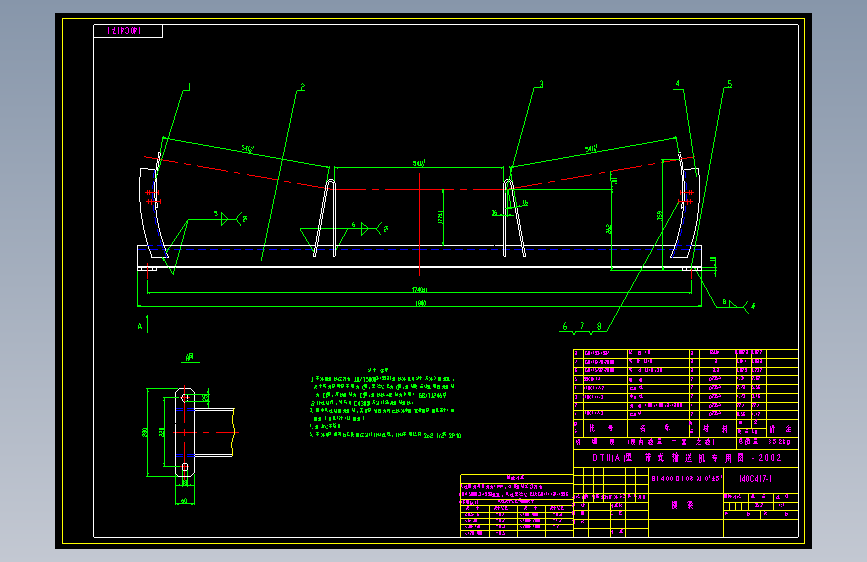Pick callout number 6 in grouped leader

[x=565, y=326]
